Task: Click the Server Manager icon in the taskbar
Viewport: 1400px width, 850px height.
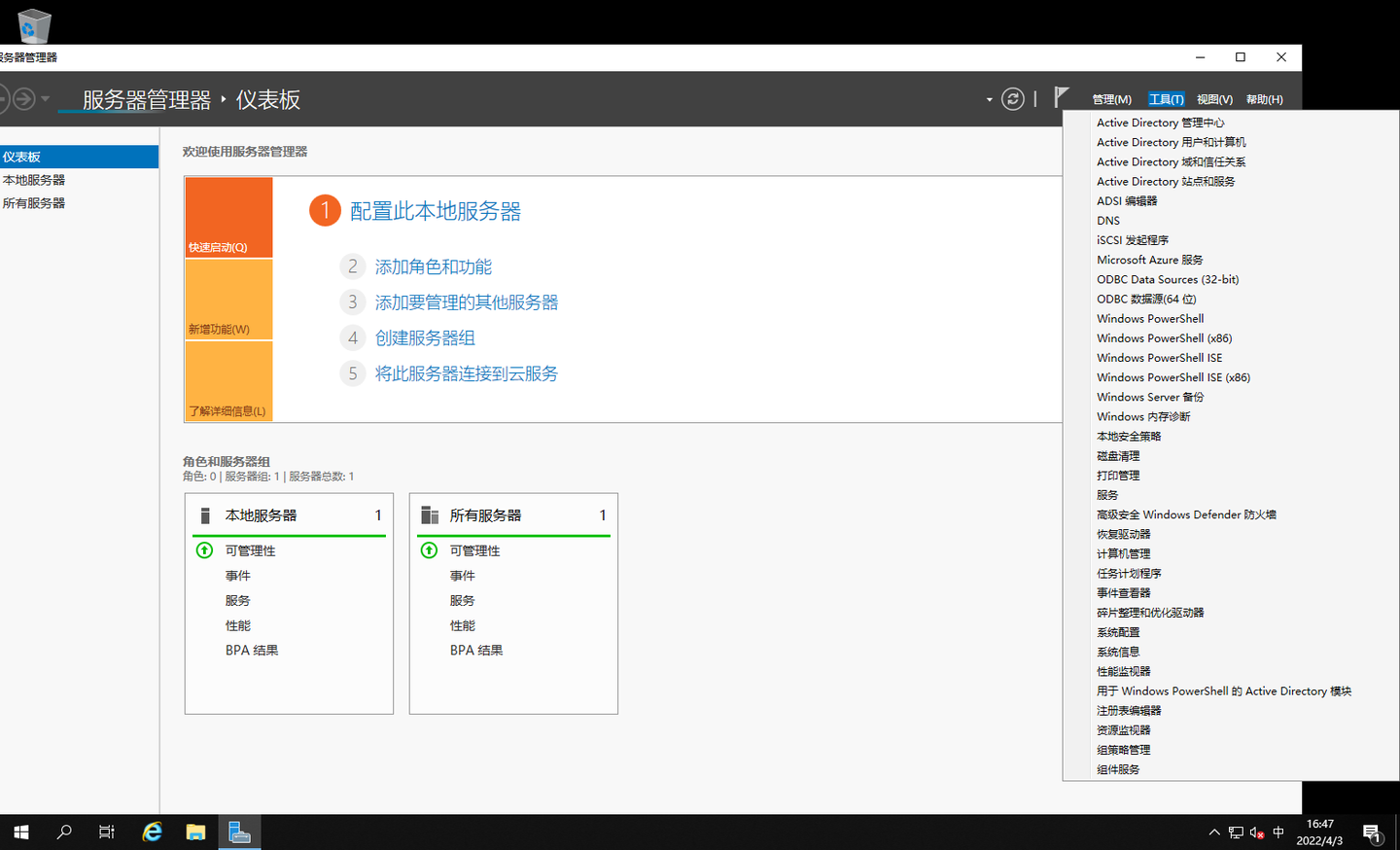Action: [239, 832]
